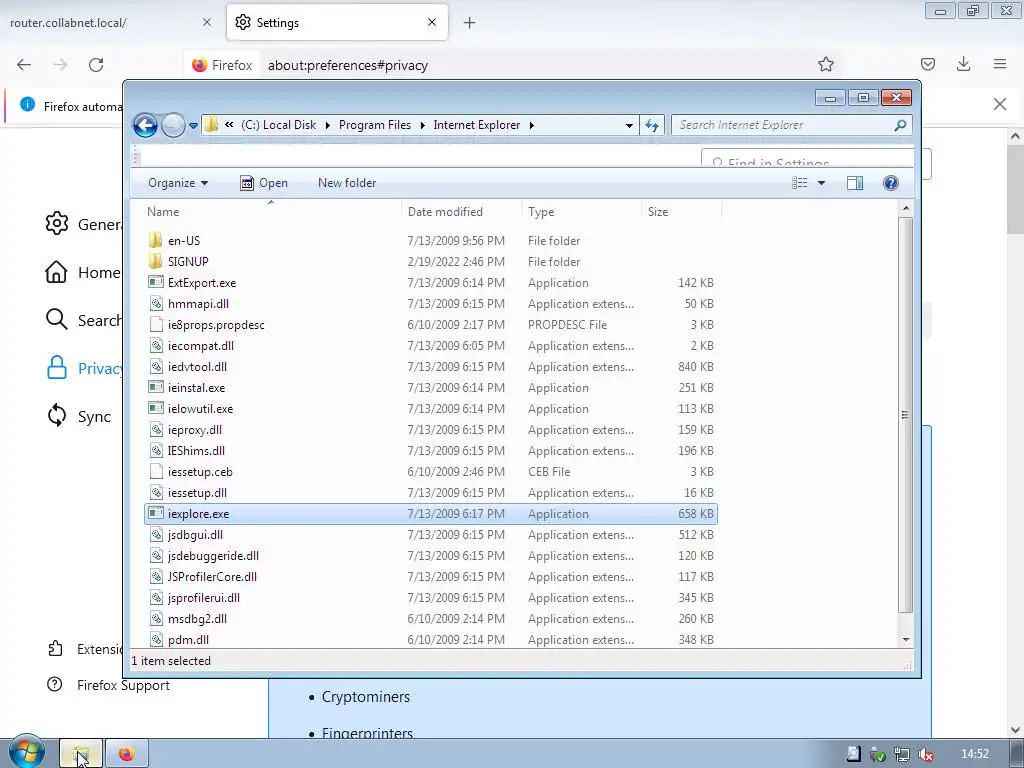This screenshot has width=1024, height=768.
Task: Click the Explorer forward arrow button
Action: coord(173,125)
